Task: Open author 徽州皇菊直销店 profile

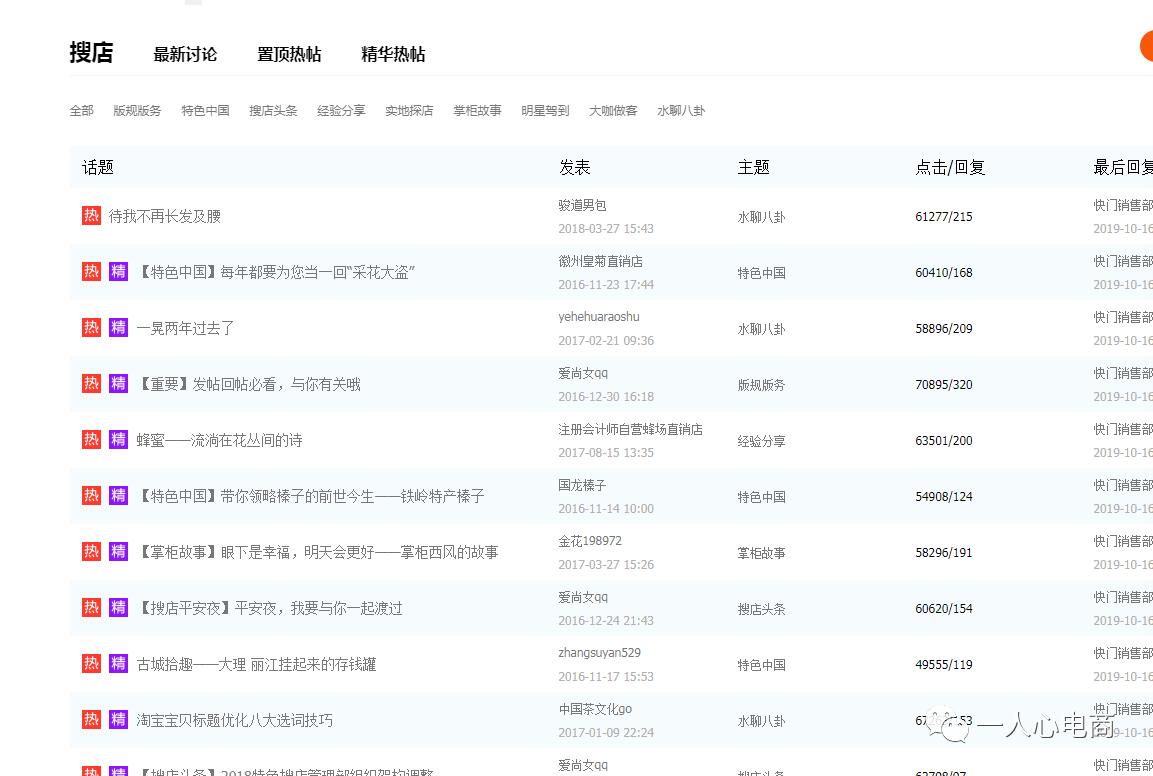Action: [600, 261]
